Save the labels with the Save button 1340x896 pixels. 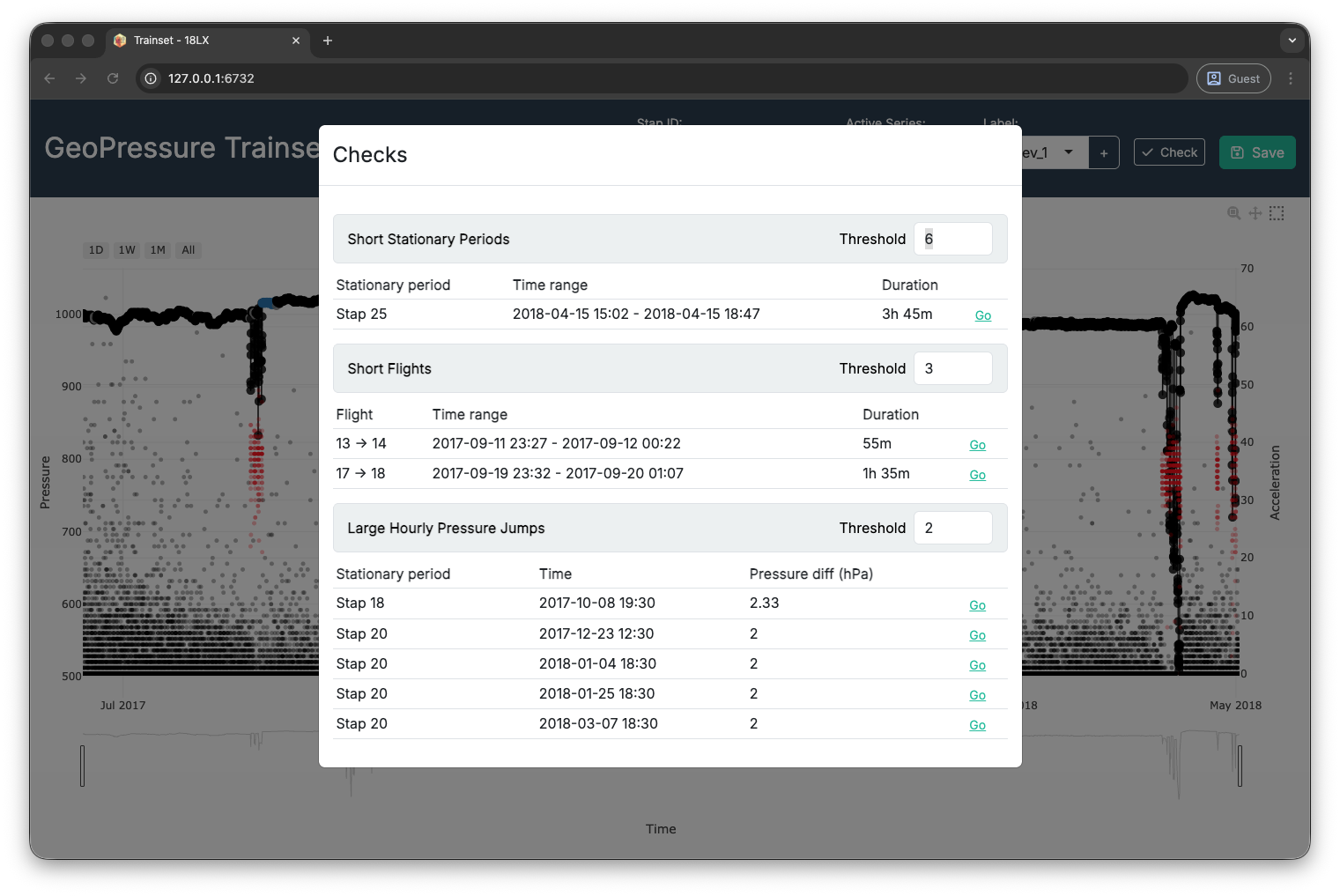[1257, 152]
